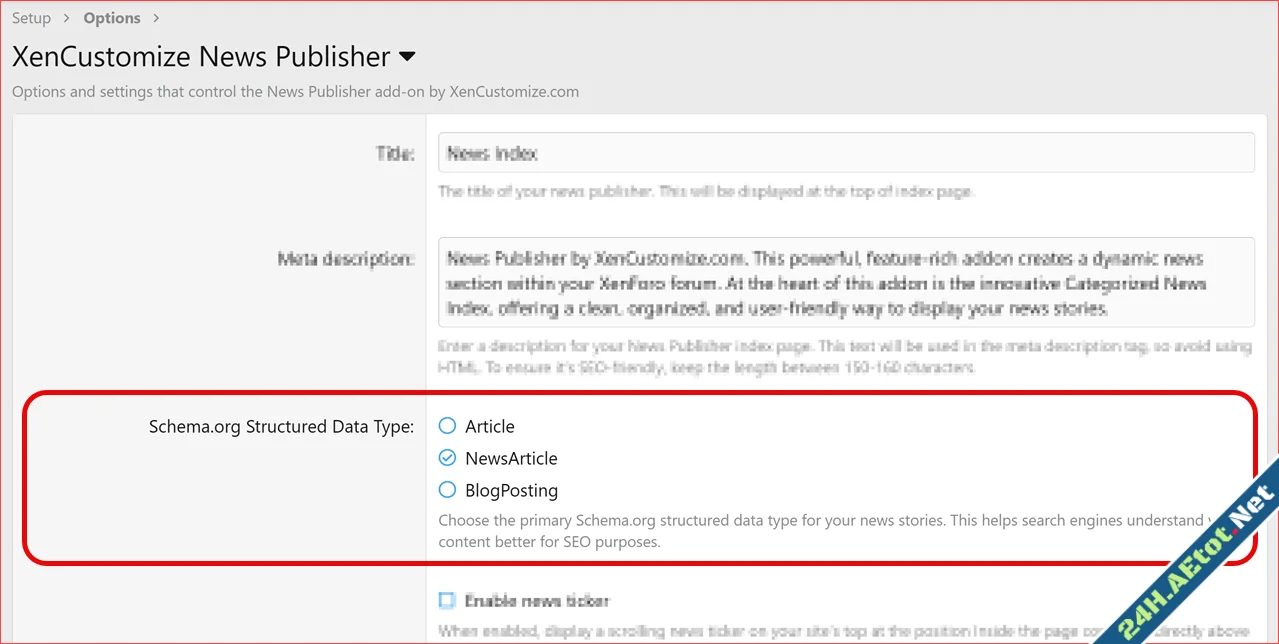Open the XenCustomize News Publisher dropdown arrow
Screen dimensions: 1279x644
(x=407, y=57)
